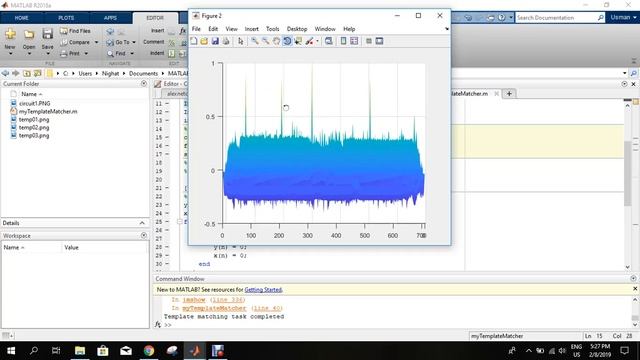Toggle the Zoom In tool in Figure 2
The height and width of the screenshot is (360, 640).
(255, 41)
